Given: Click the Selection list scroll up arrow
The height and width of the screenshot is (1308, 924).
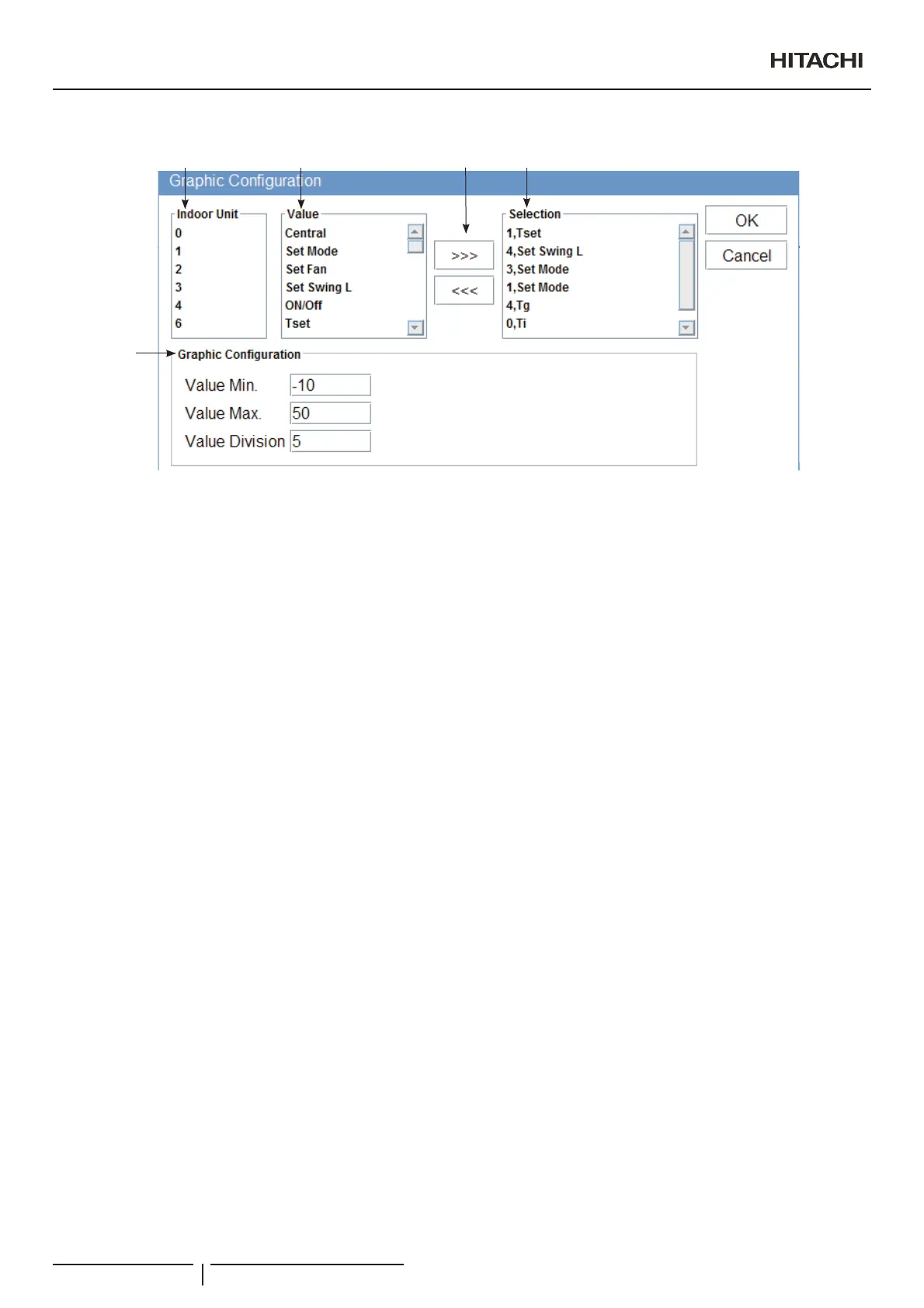Looking at the screenshot, I should [686, 231].
